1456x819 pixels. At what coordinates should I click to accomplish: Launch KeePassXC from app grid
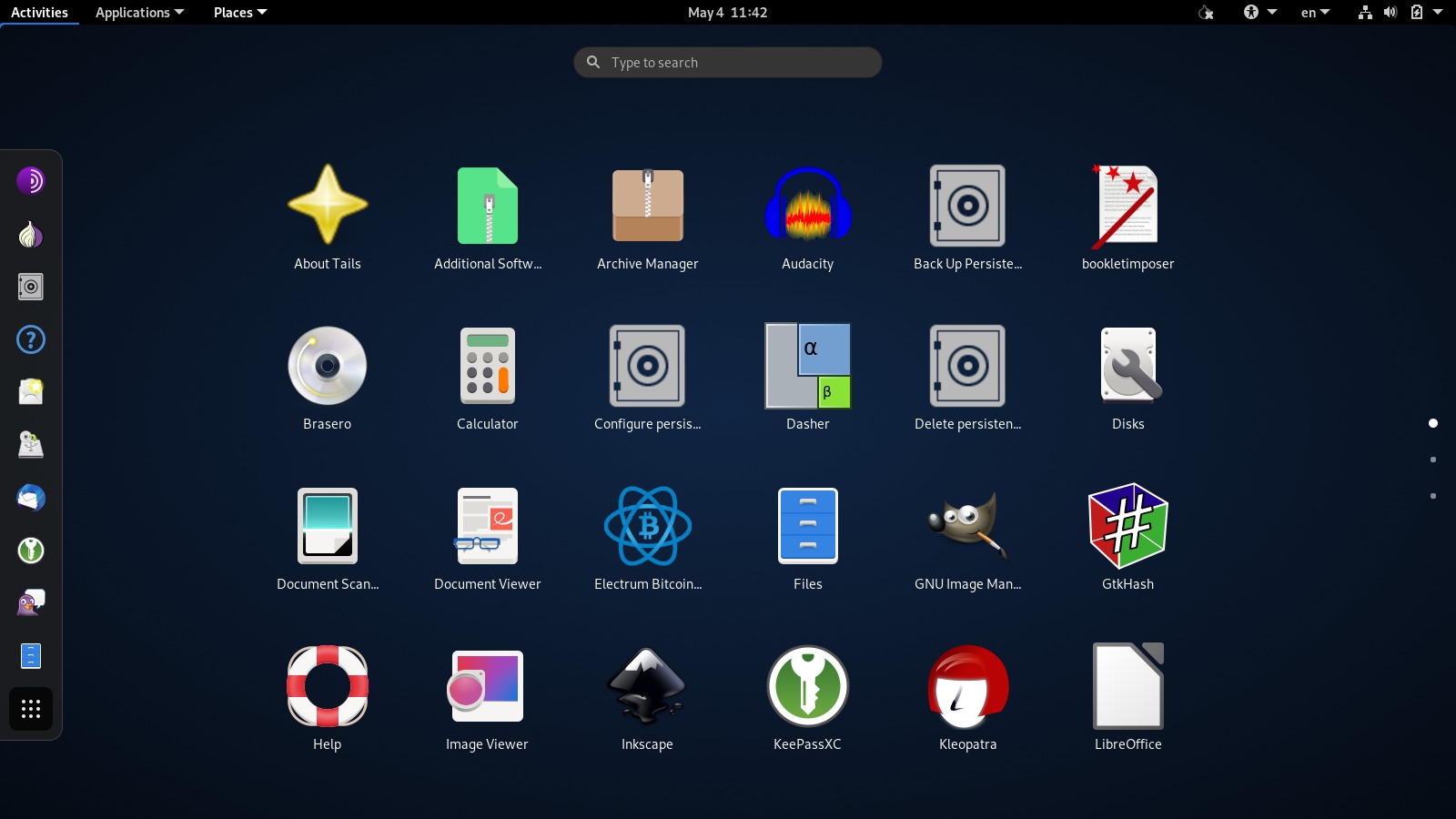click(808, 699)
